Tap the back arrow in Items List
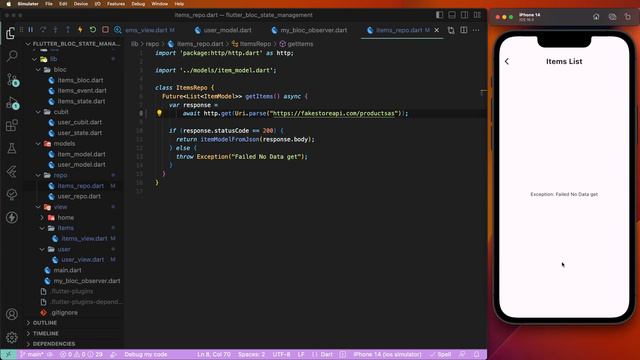The height and width of the screenshot is (360, 640). pyautogui.click(x=507, y=61)
